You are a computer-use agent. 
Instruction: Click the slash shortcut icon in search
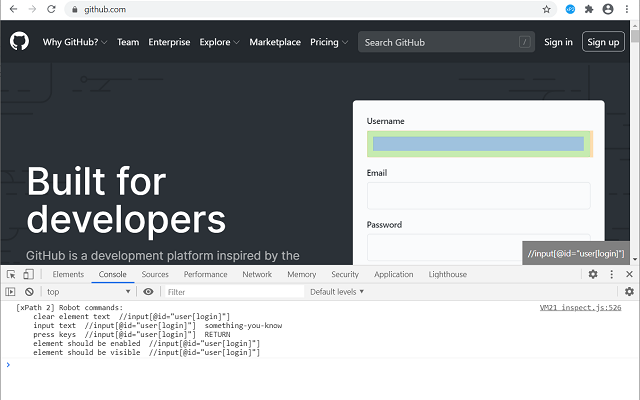524,42
